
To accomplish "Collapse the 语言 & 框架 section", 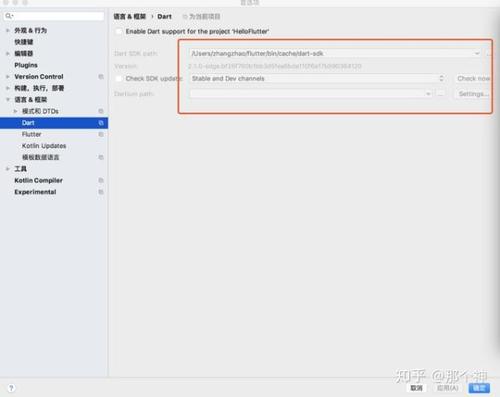I will coord(7,100).
